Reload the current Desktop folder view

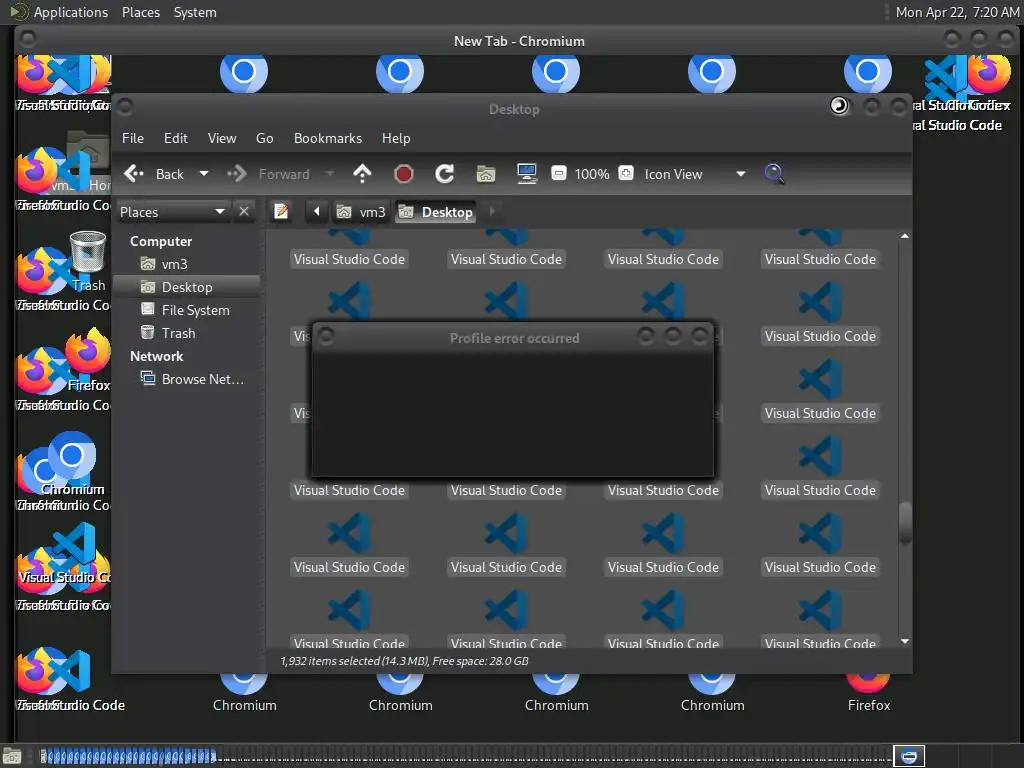click(445, 174)
